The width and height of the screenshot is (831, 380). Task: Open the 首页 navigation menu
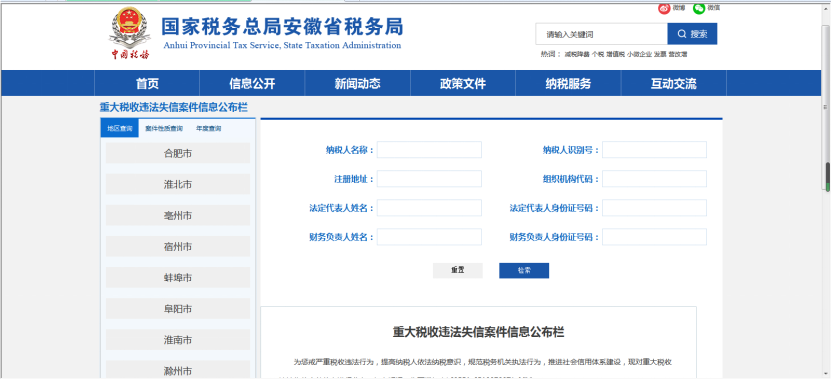[147, 83]
